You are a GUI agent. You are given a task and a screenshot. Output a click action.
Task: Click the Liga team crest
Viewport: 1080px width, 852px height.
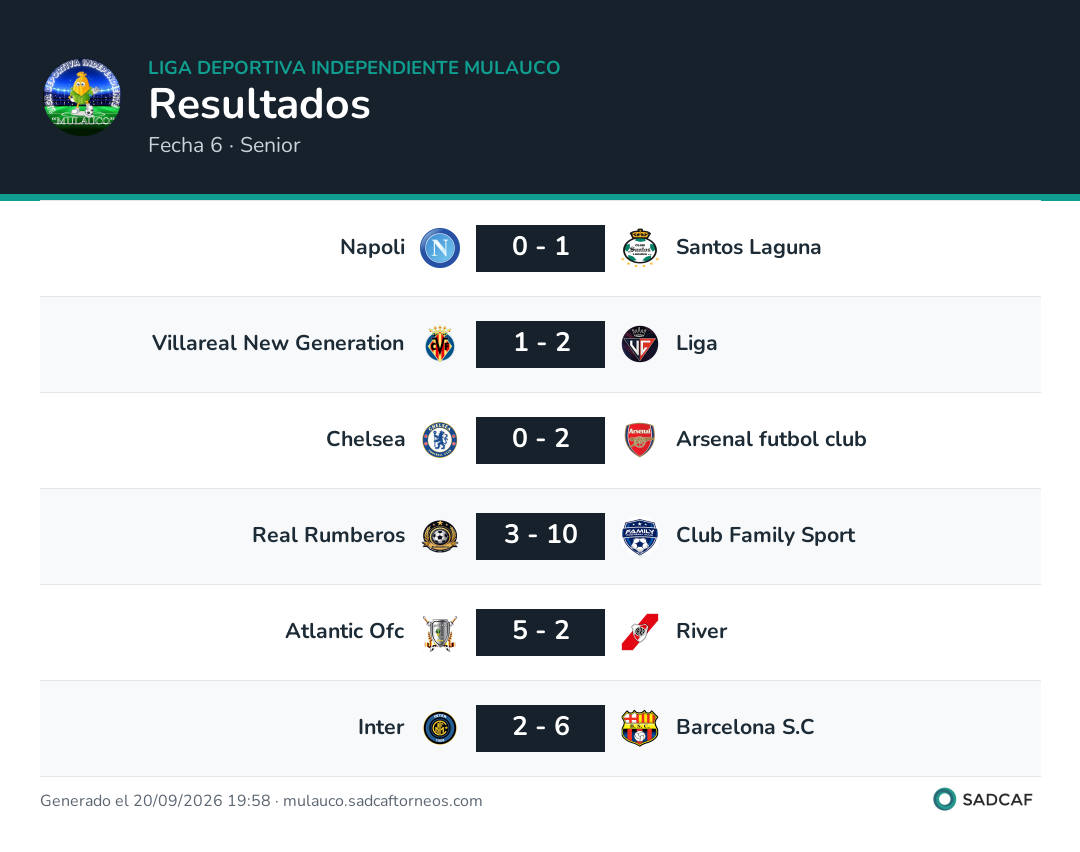(x=640, y=344)
